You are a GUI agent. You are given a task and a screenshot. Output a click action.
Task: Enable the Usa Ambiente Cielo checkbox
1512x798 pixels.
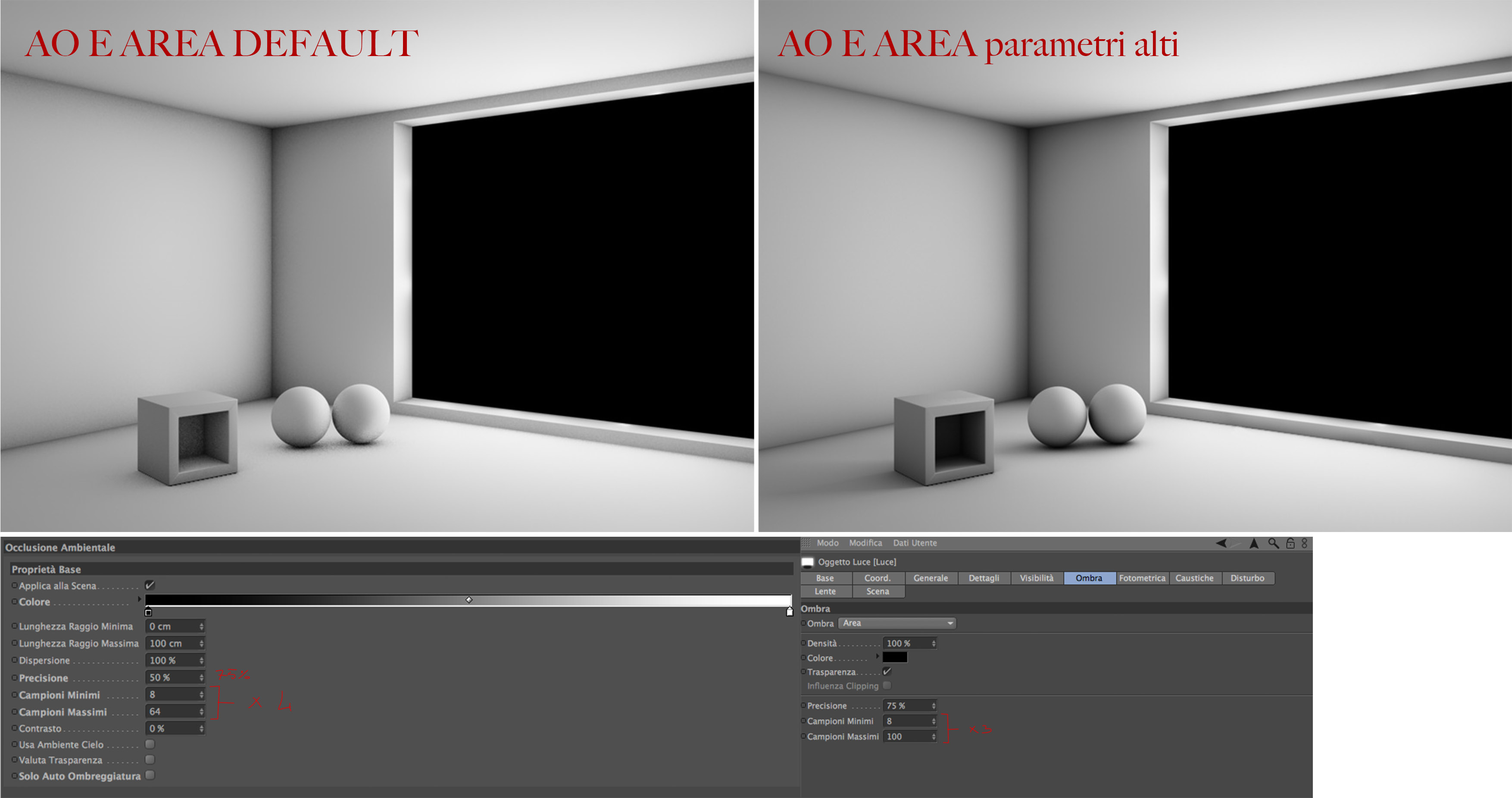[150, 744]
